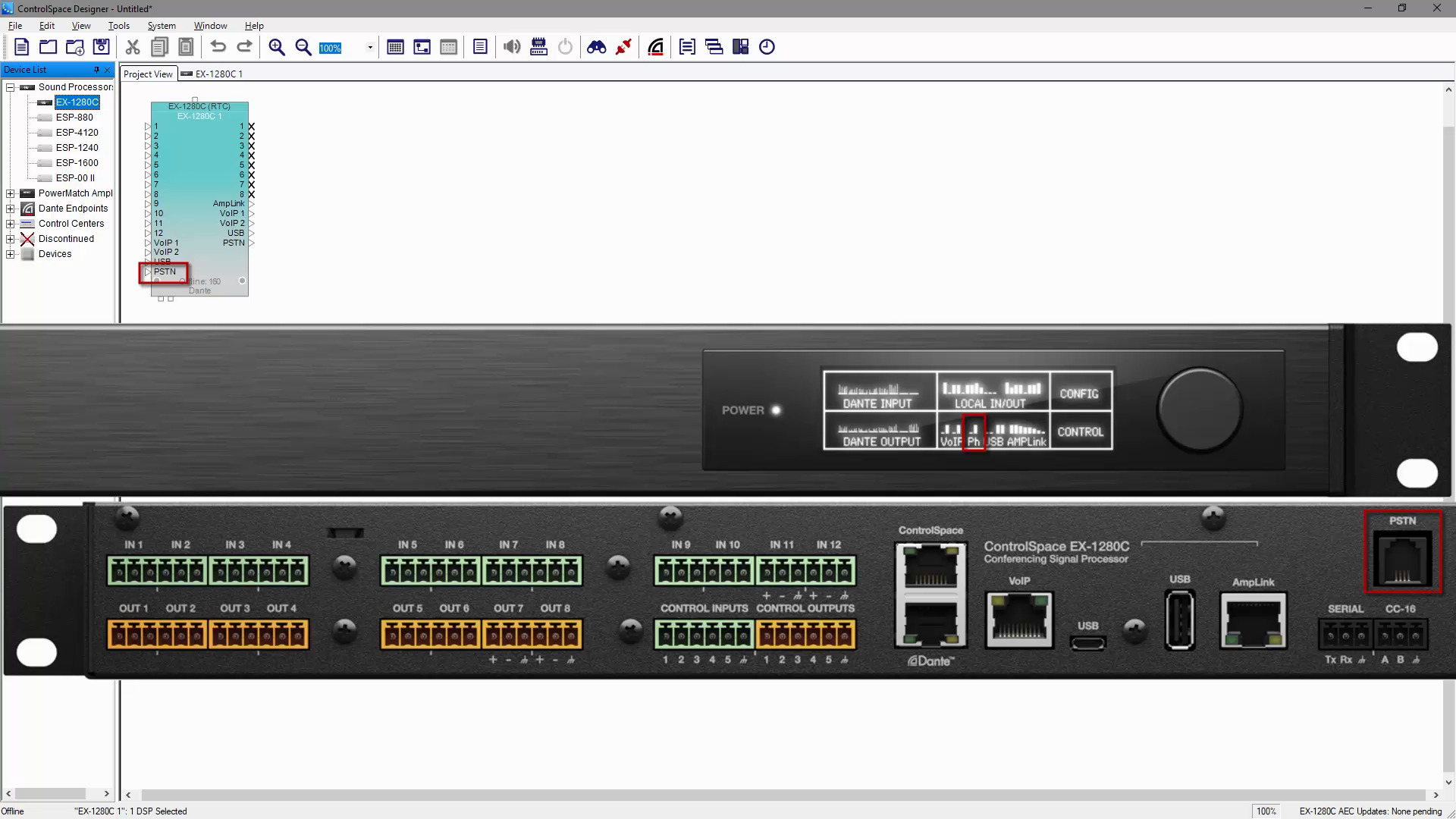Click the split panel layout icon
The height and width of the screenshot is (819, 1456).
740,47
